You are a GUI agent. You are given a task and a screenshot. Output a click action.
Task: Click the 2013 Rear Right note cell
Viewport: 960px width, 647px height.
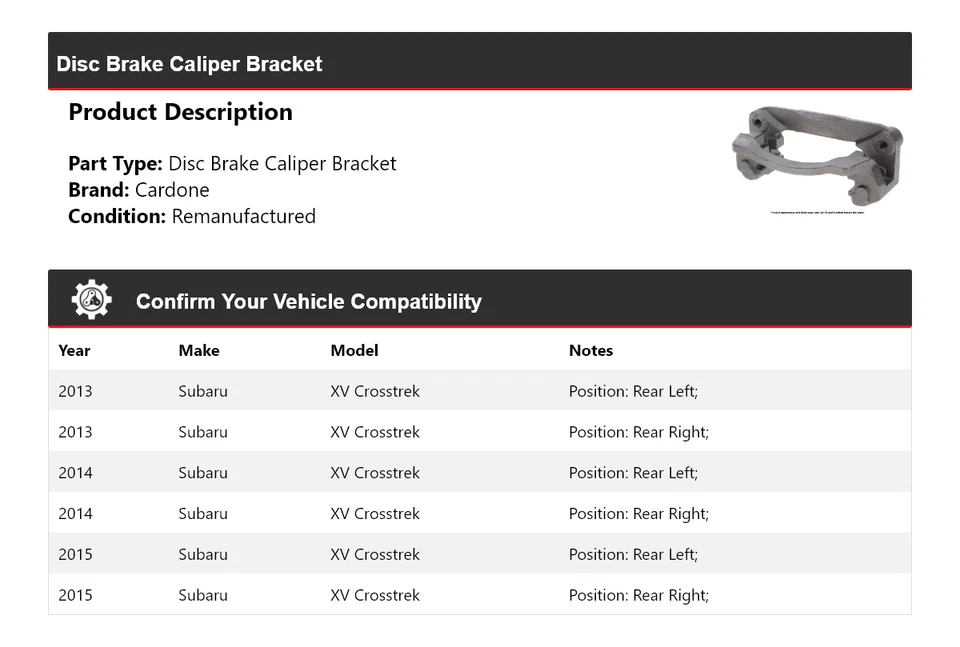[x=638, y=432]
